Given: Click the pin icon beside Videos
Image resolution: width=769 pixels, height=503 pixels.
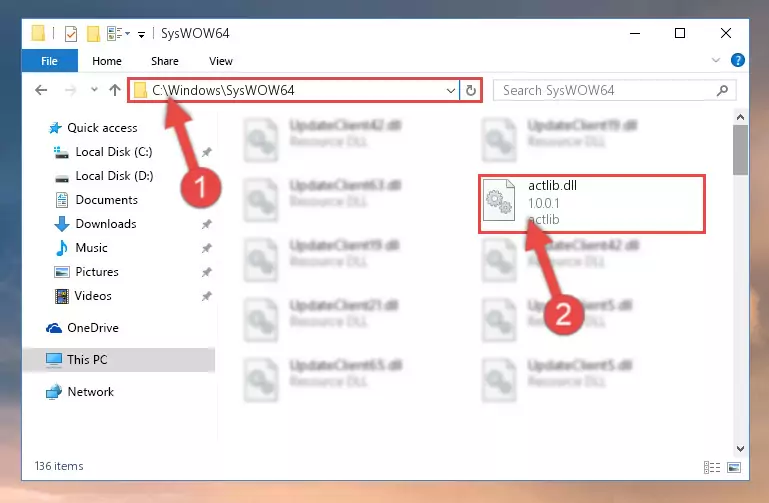Looking at the screenshot, I should tap(206, 296).
